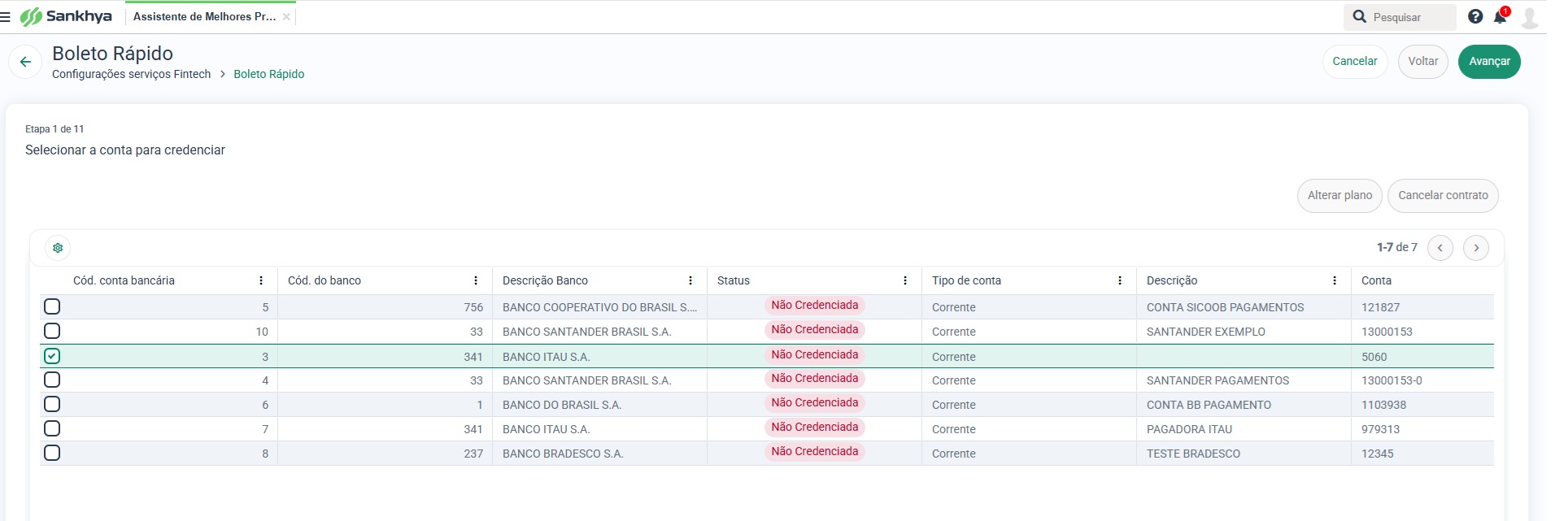This screenshot has width=1568, height=521.
Task: Click account number 13000153-0
Action: point(1392,380)
